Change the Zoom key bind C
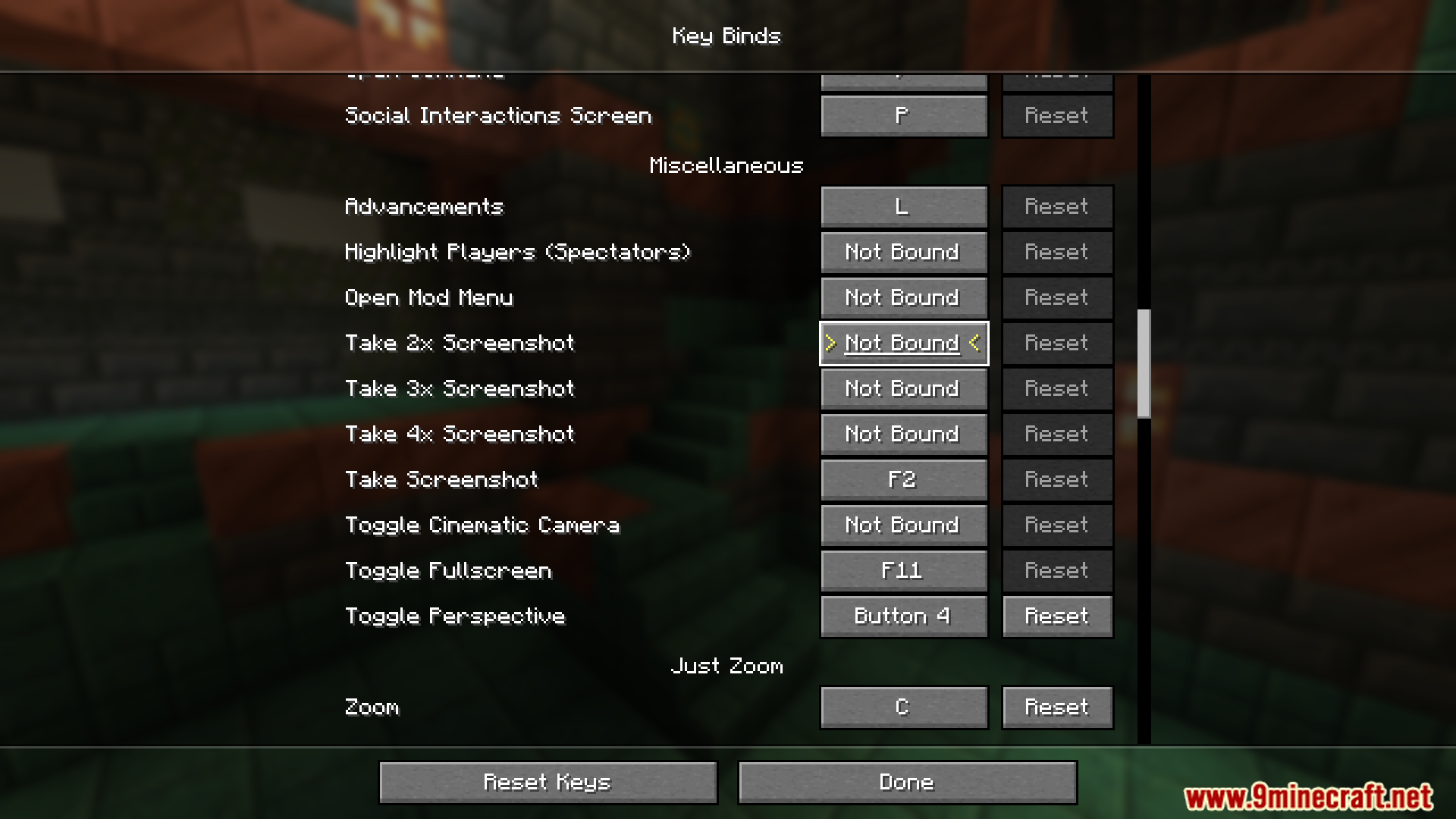The height and width of the screenshot is (819, 1456). (x=904, y=707)
